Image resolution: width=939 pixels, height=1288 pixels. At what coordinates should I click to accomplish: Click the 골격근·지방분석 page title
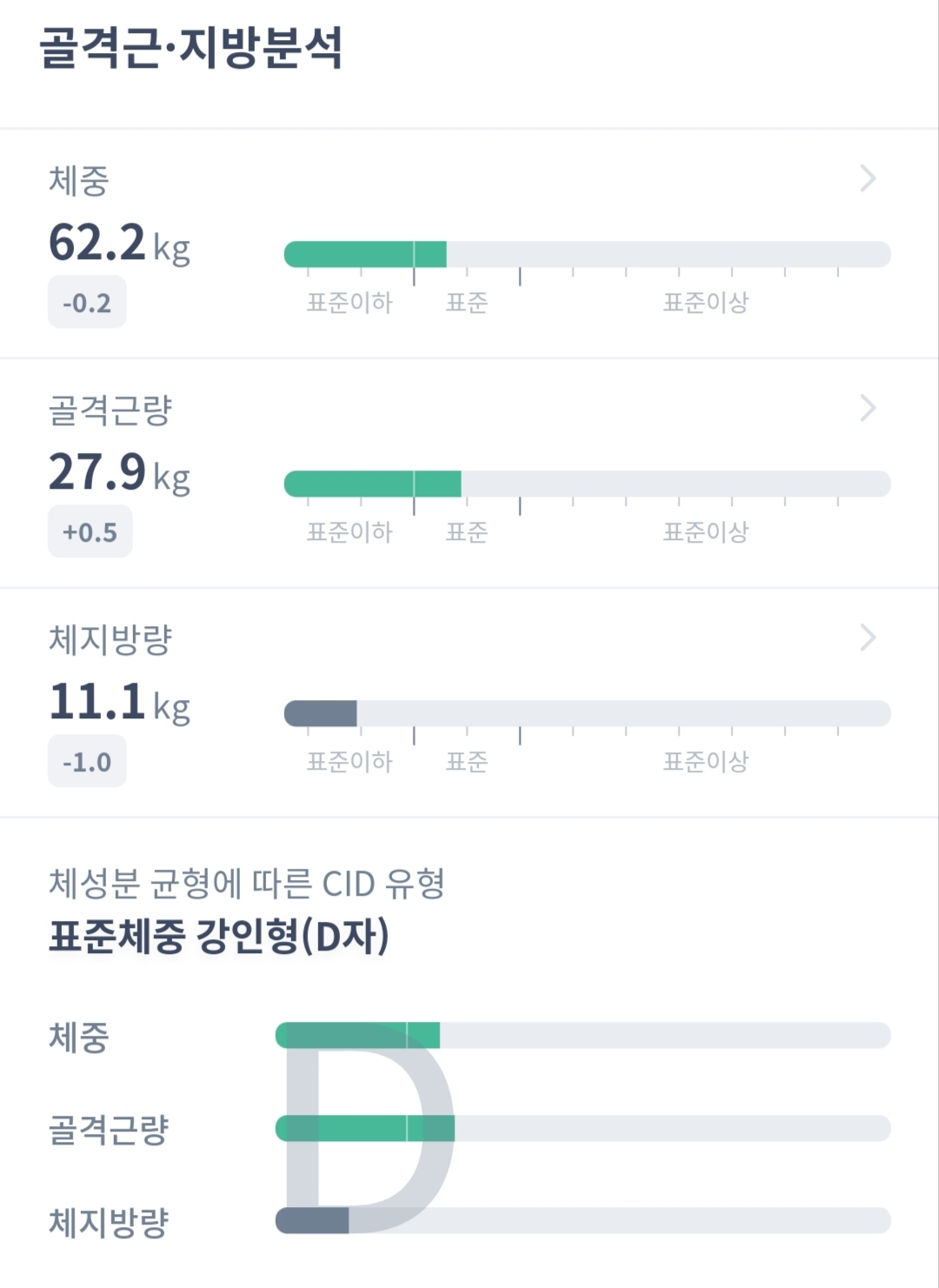coord(191,49)
